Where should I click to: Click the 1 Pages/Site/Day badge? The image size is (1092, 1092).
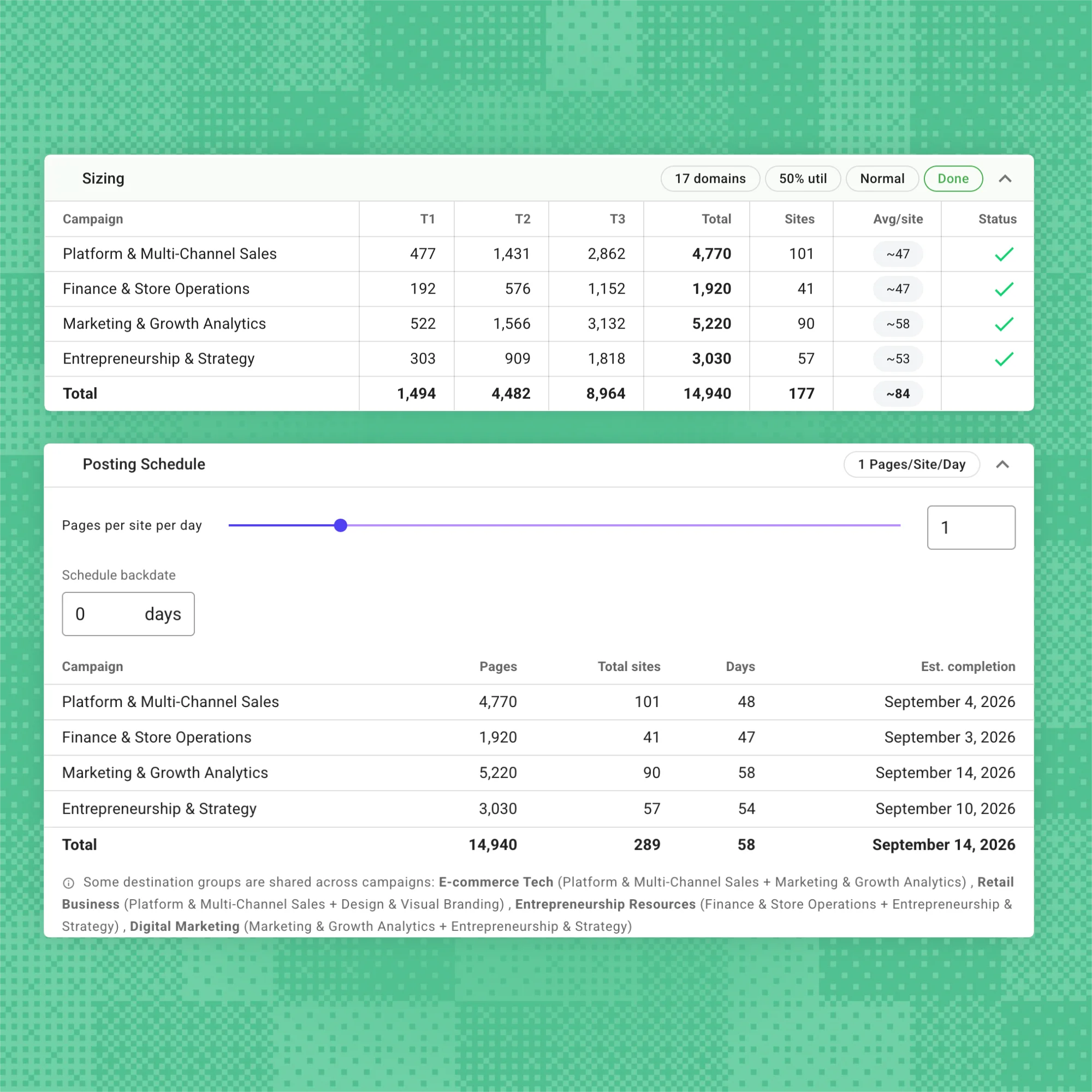[911, 464]
